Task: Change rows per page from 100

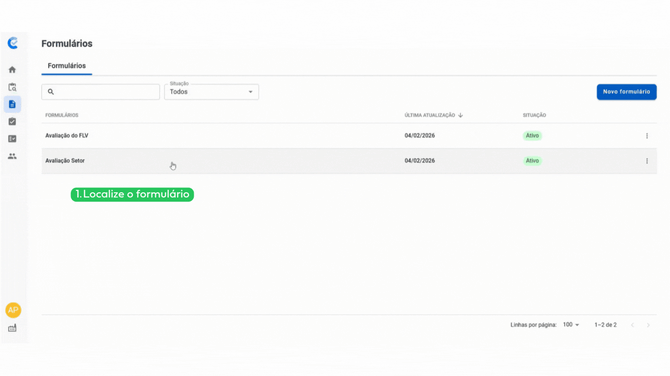Action: [571, 325]
